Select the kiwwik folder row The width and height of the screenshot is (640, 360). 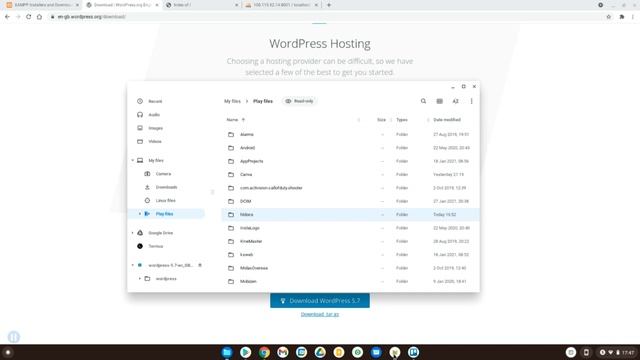click(351, 255)
